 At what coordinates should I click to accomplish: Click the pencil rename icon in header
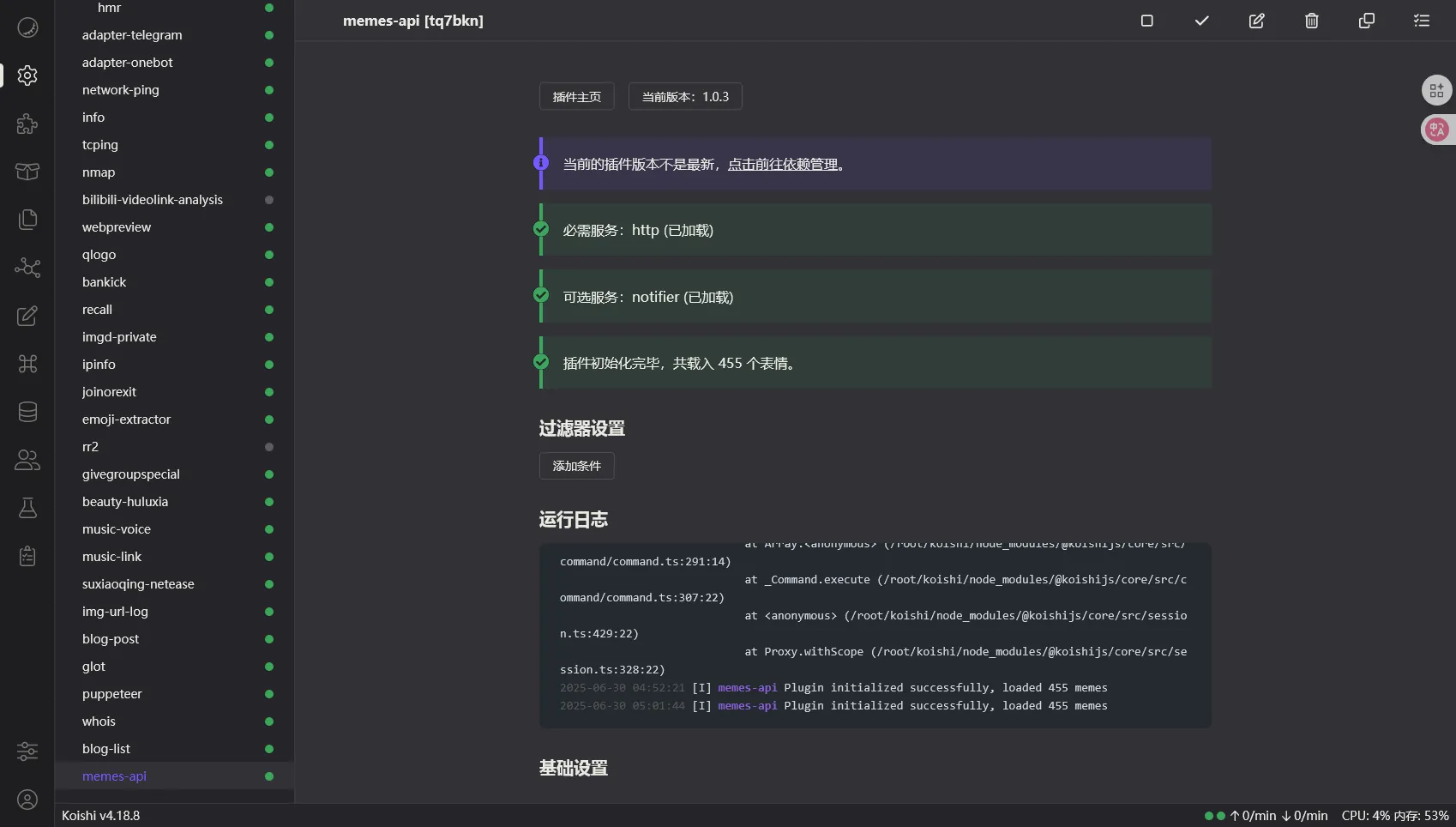click(x=1256, y=21)
